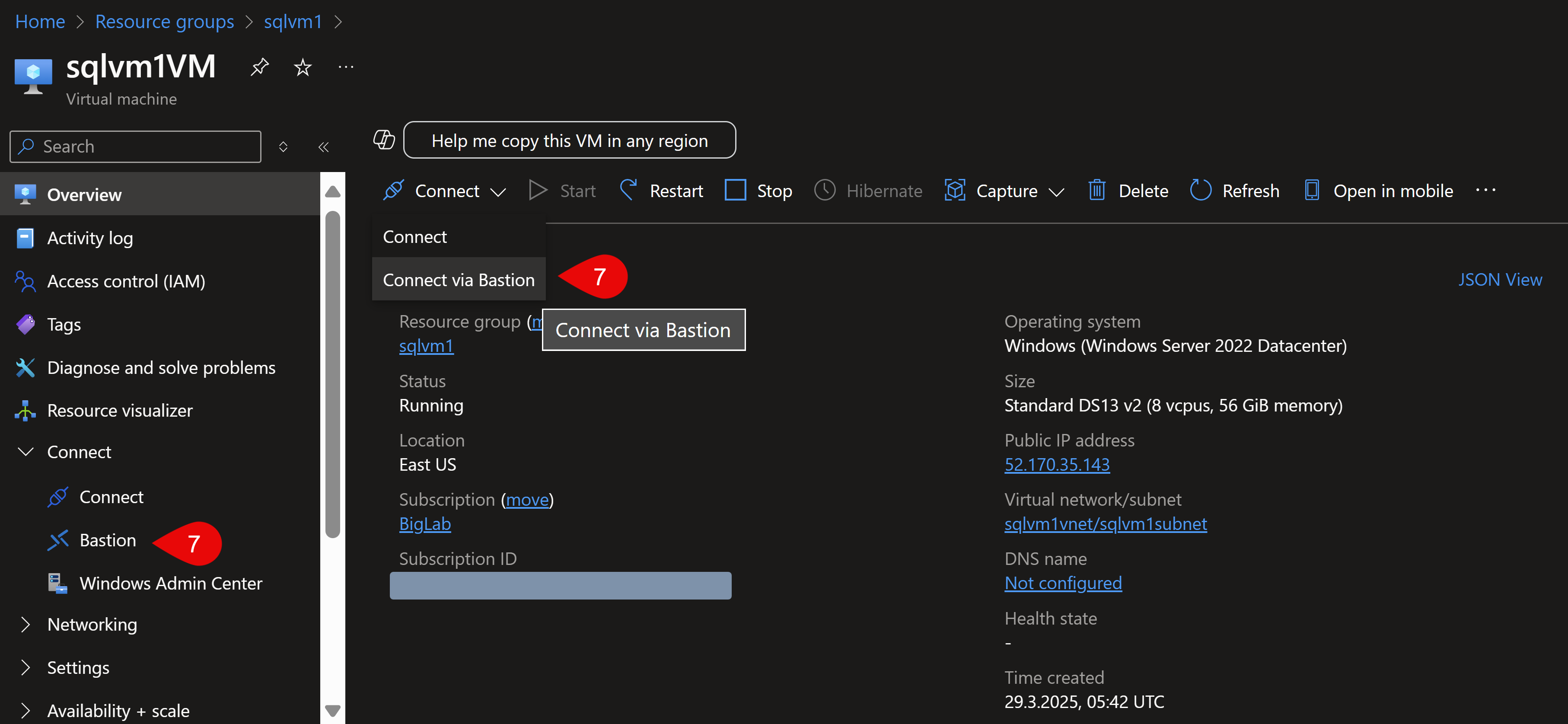Collapse the left navigation pane
1568x724 pixels.
pyautogui.click(x=323, y=147)
